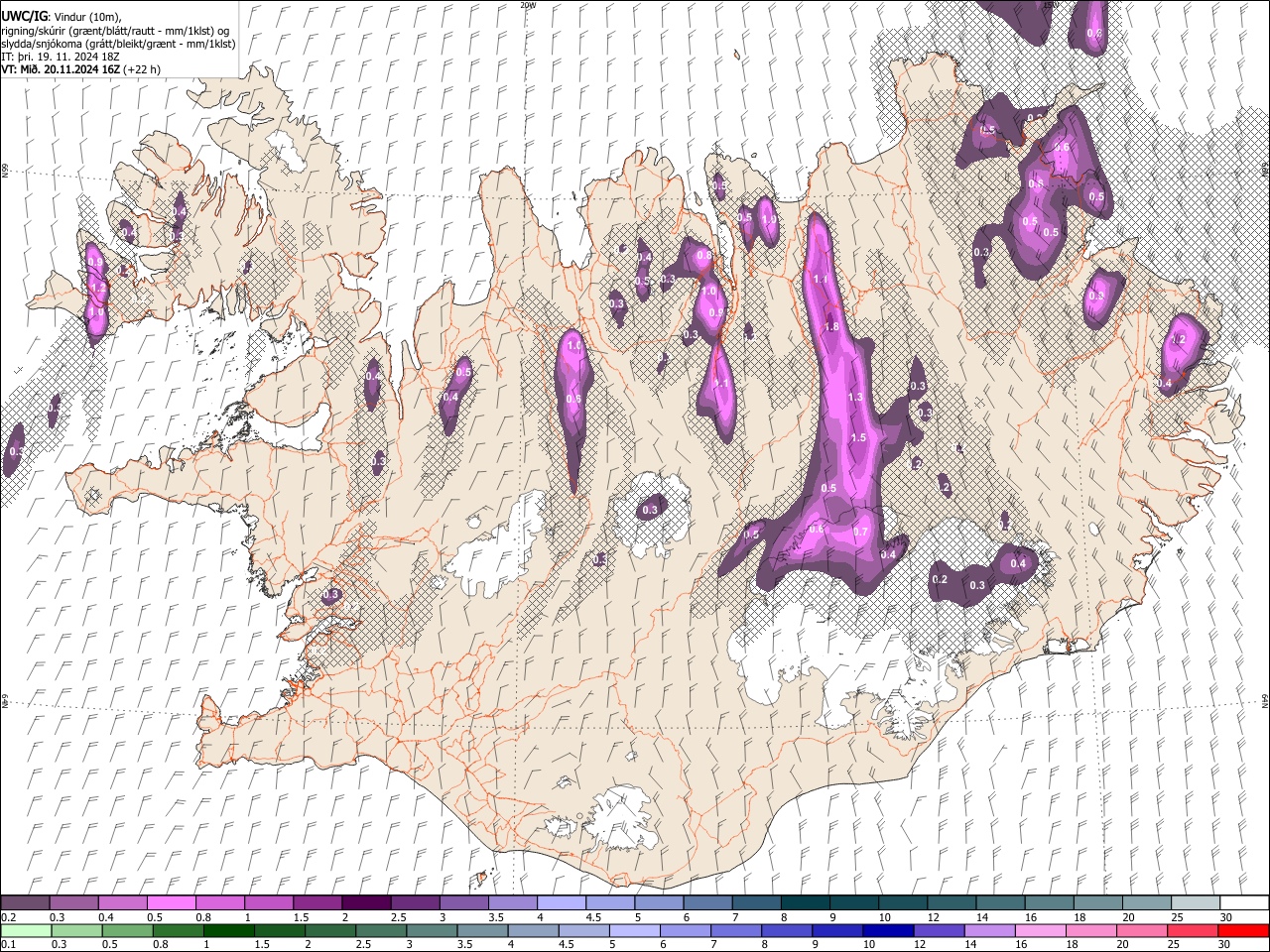The image size is (1270, 952).
Task: Click the 0.7 snowfall value on the map
Action: tap(860, 533)
